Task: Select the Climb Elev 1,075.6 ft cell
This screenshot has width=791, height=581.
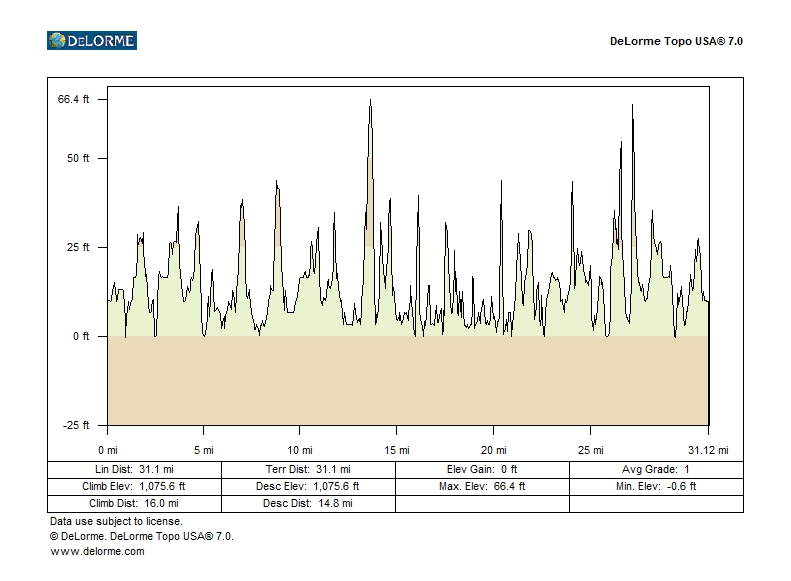Action: [134, 486]
